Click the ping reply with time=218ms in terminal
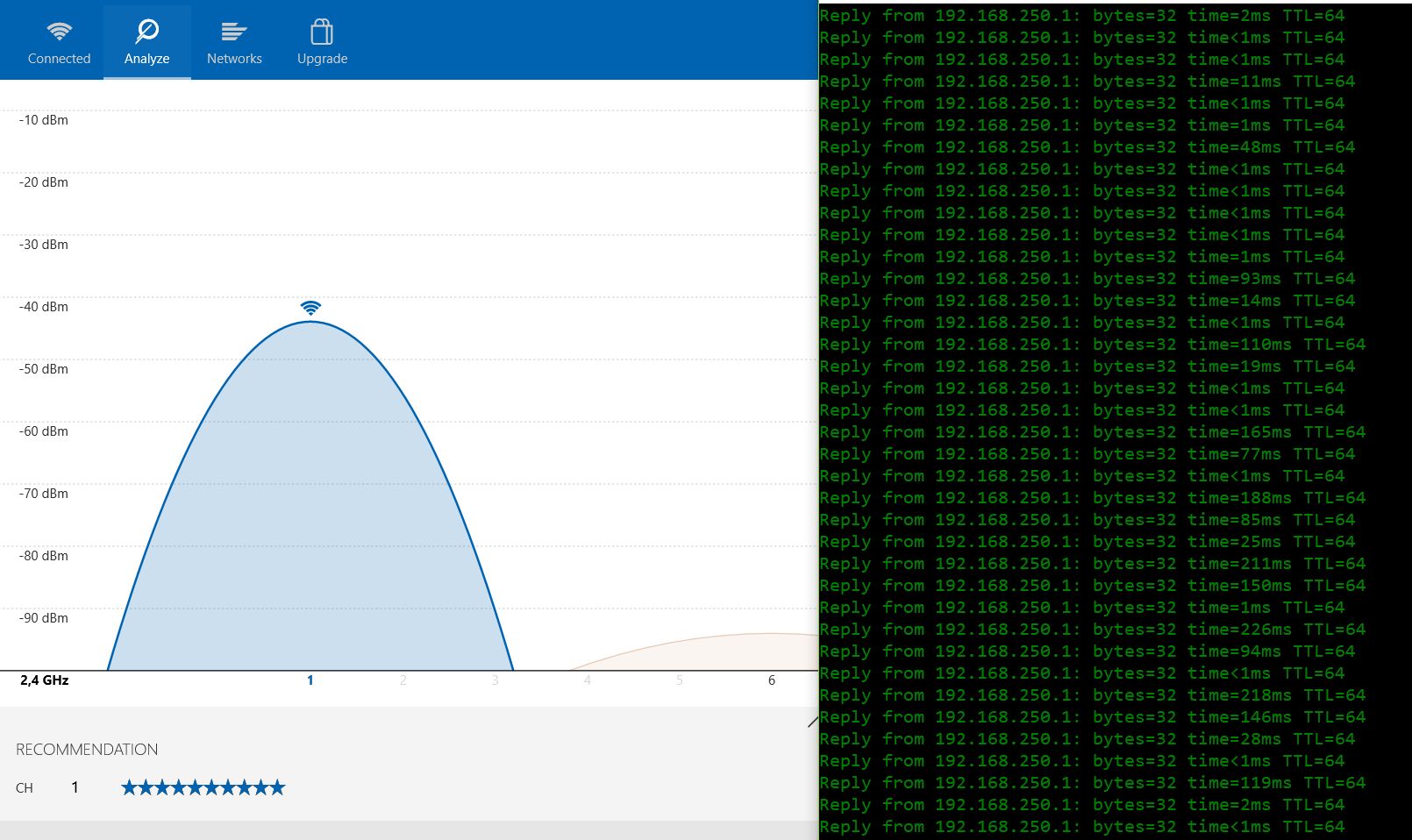The width and height of the screenshot is (1412, 840). click(1093, 695)
